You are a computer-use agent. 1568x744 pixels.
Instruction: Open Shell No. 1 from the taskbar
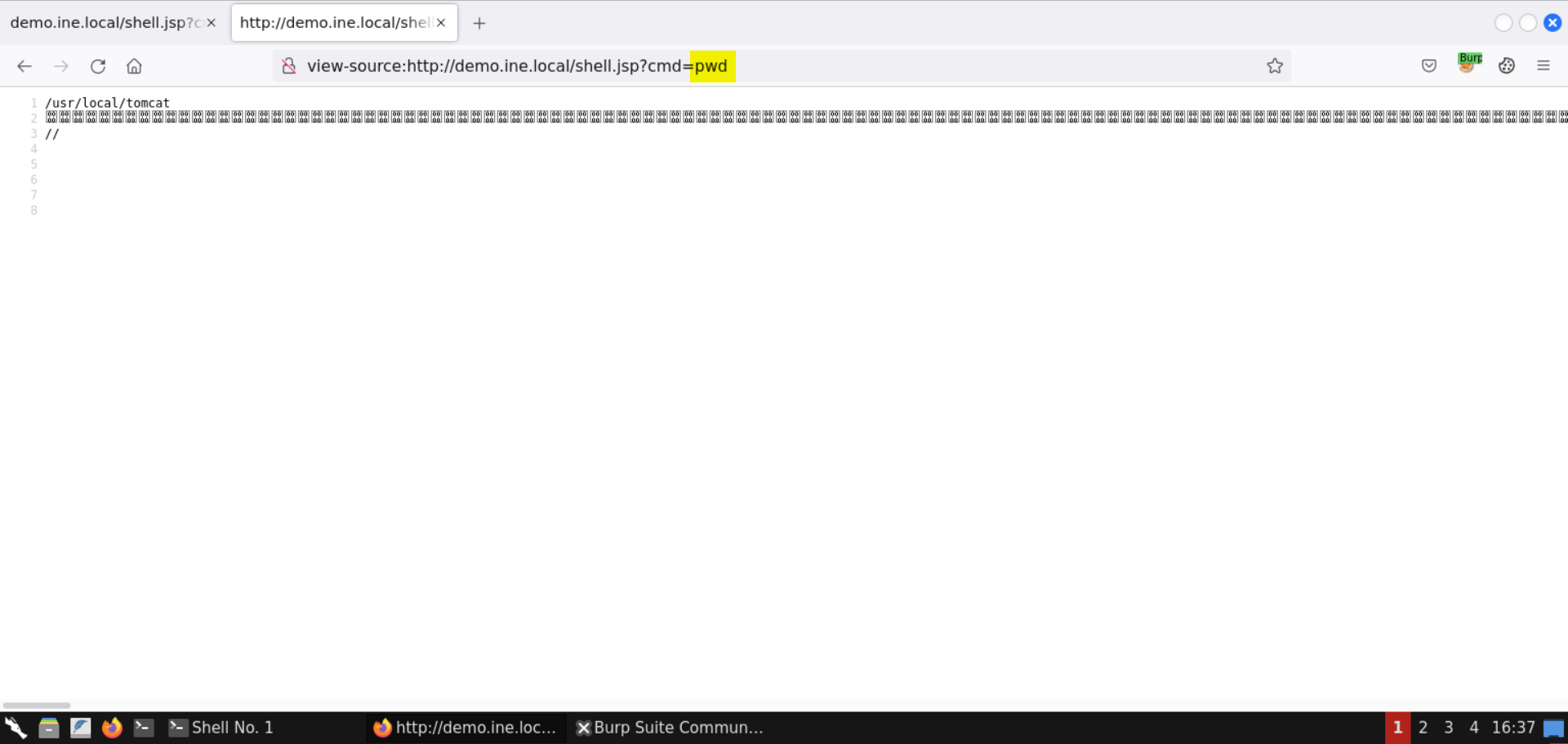(x=220, y=728)
